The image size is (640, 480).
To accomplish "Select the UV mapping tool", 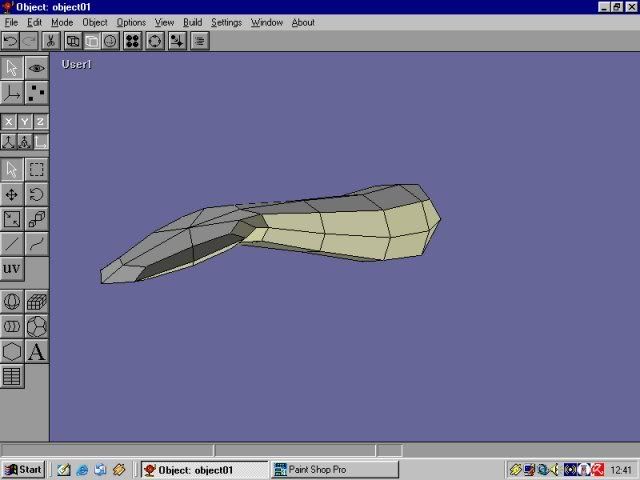I will tap(12, 268).
